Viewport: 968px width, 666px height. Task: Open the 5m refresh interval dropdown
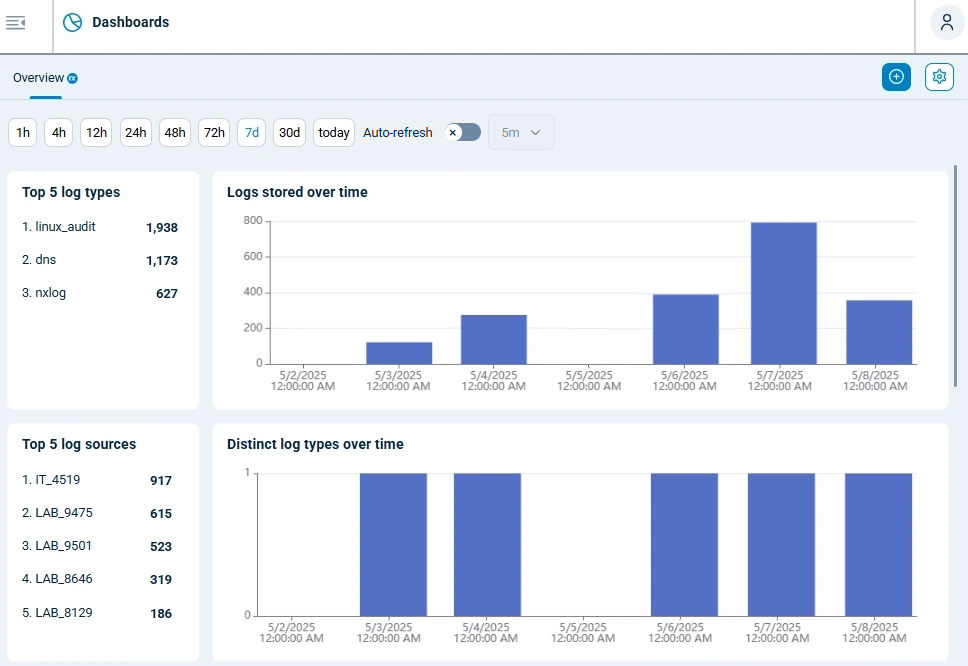click(x=521, y=131)
